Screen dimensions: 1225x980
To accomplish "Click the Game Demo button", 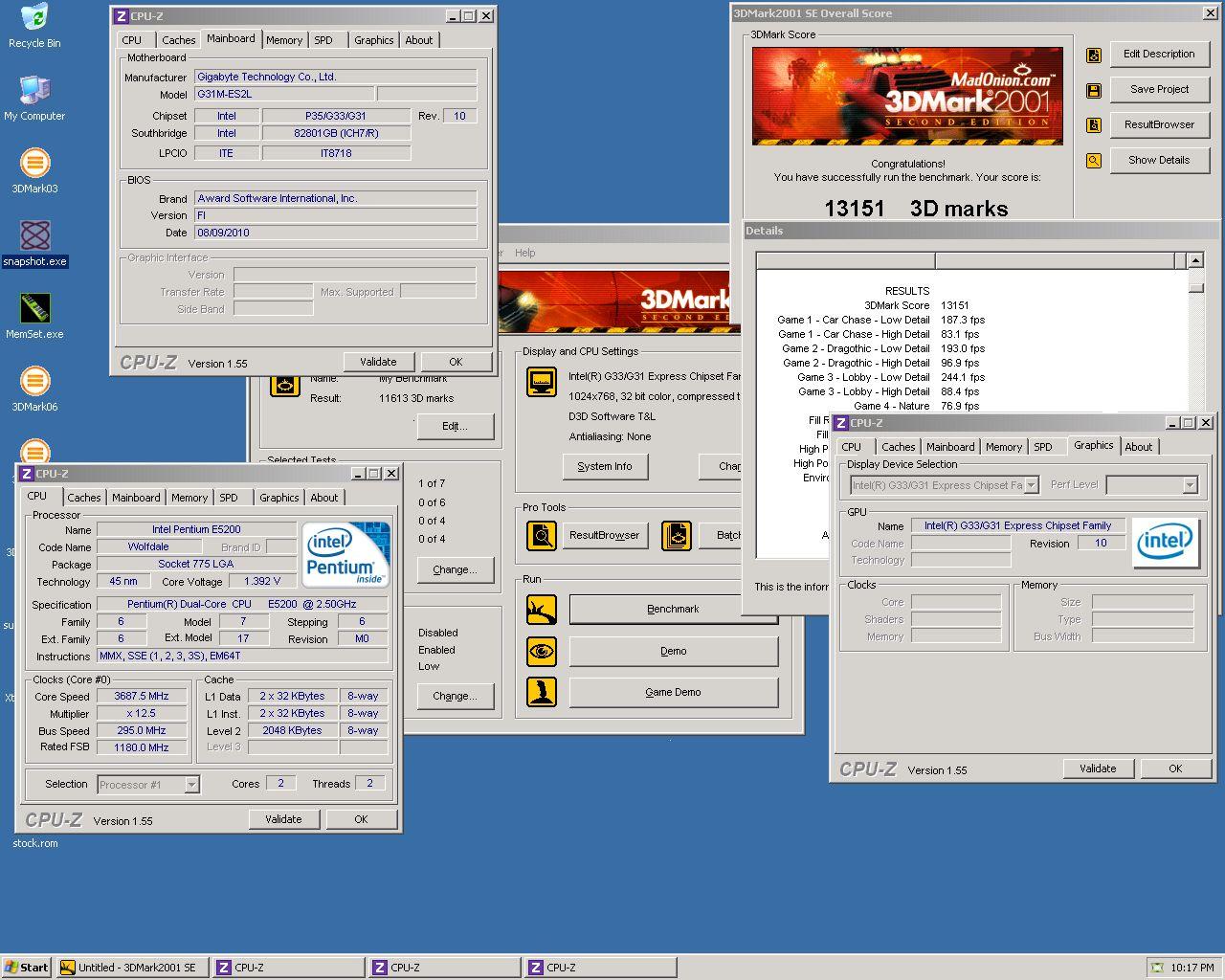I will click(x=673, y=692).
